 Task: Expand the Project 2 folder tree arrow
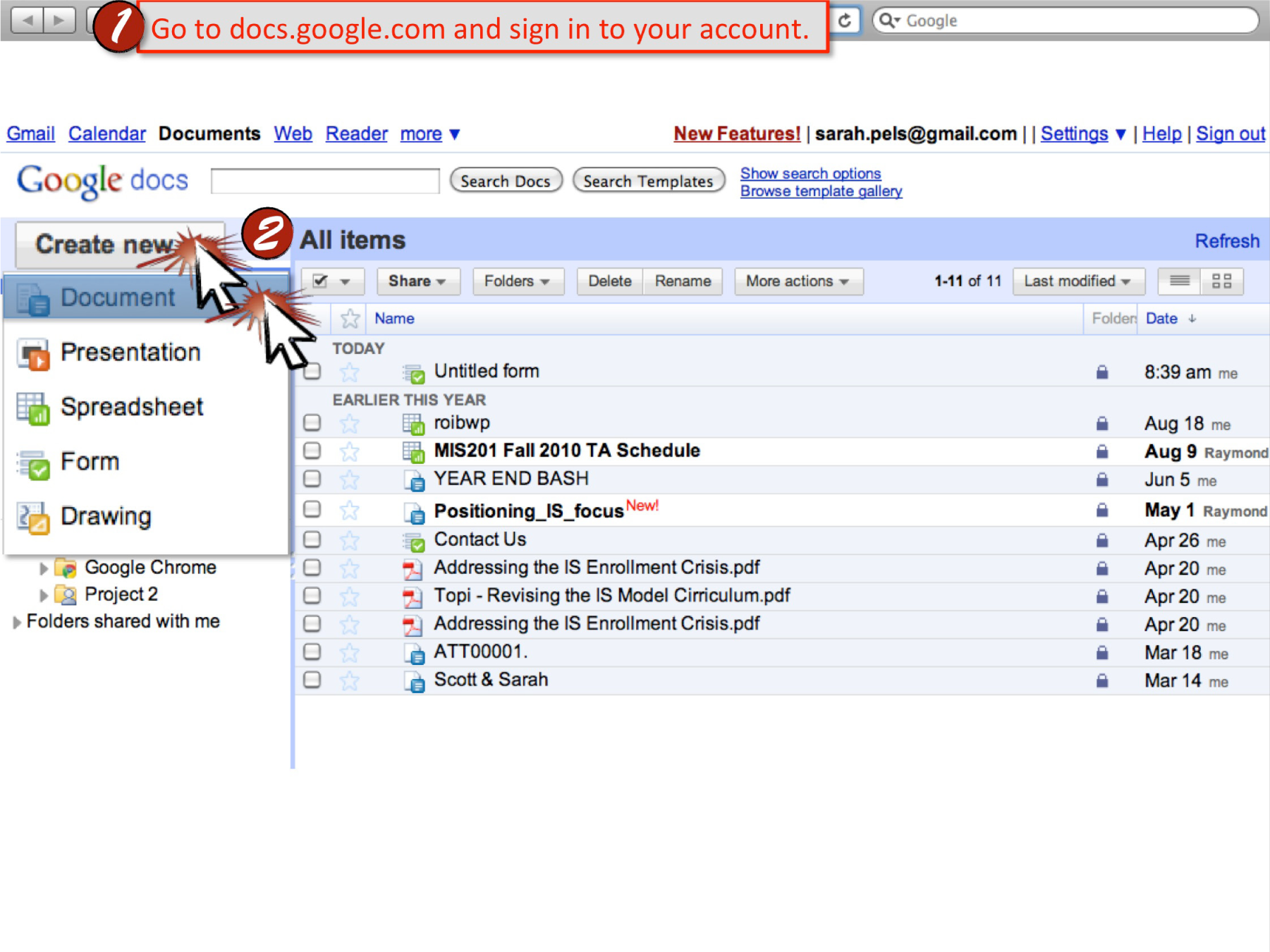[x=43, y=596]
